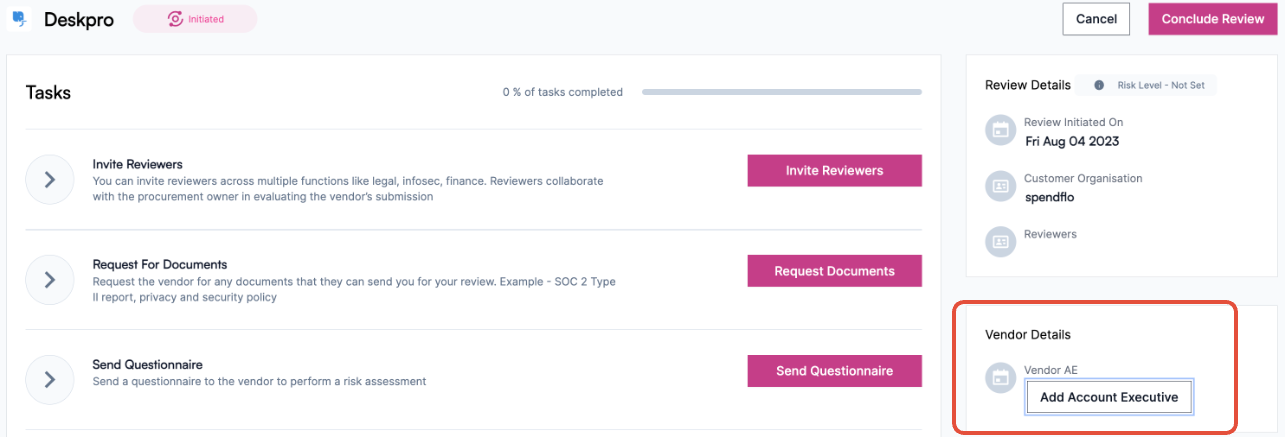Click the pink Send Questionnaire button
The height and width of the screenshot is (437, 1285).
point(835,371)
